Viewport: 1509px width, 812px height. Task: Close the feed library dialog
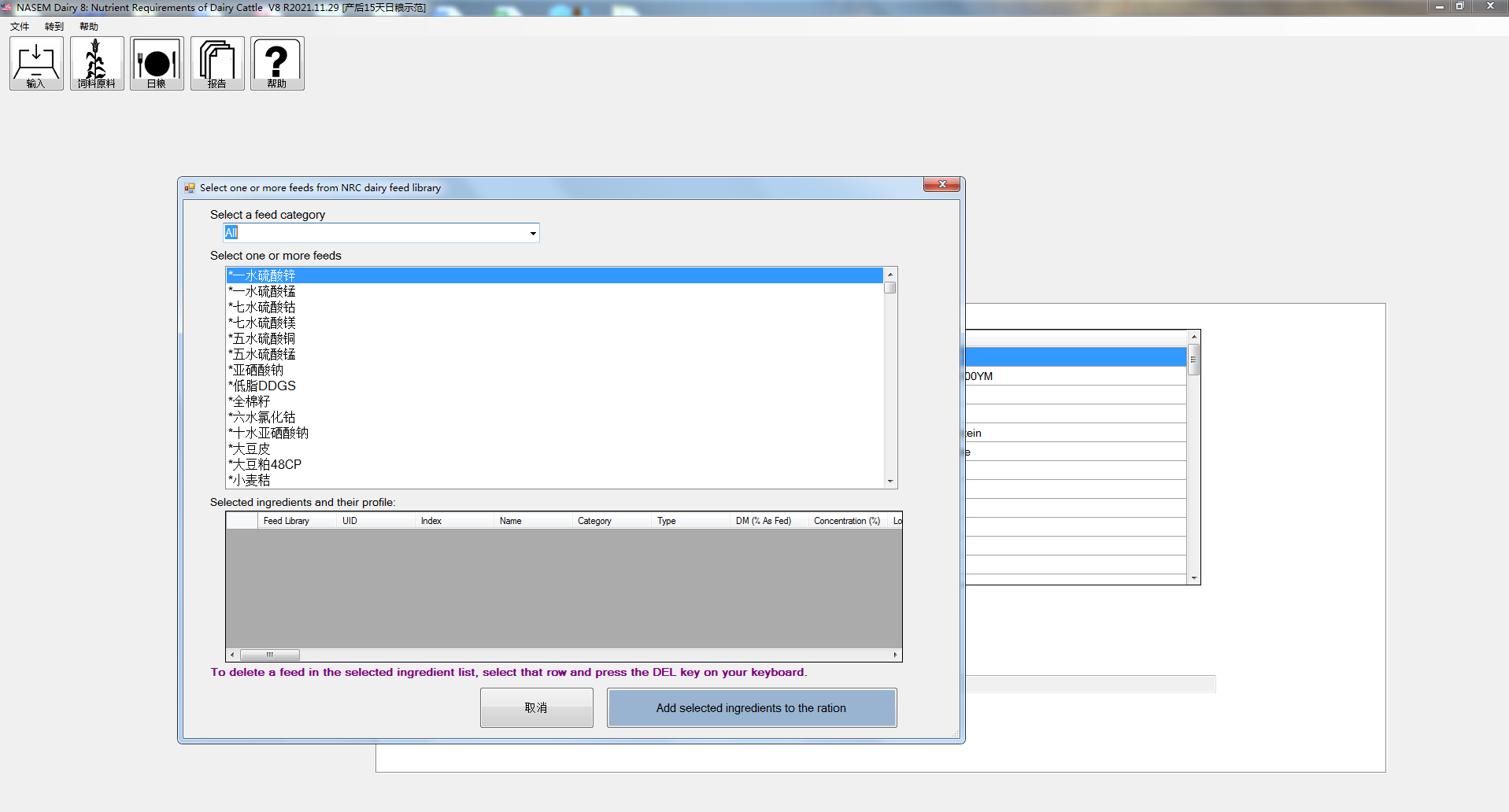941,184
